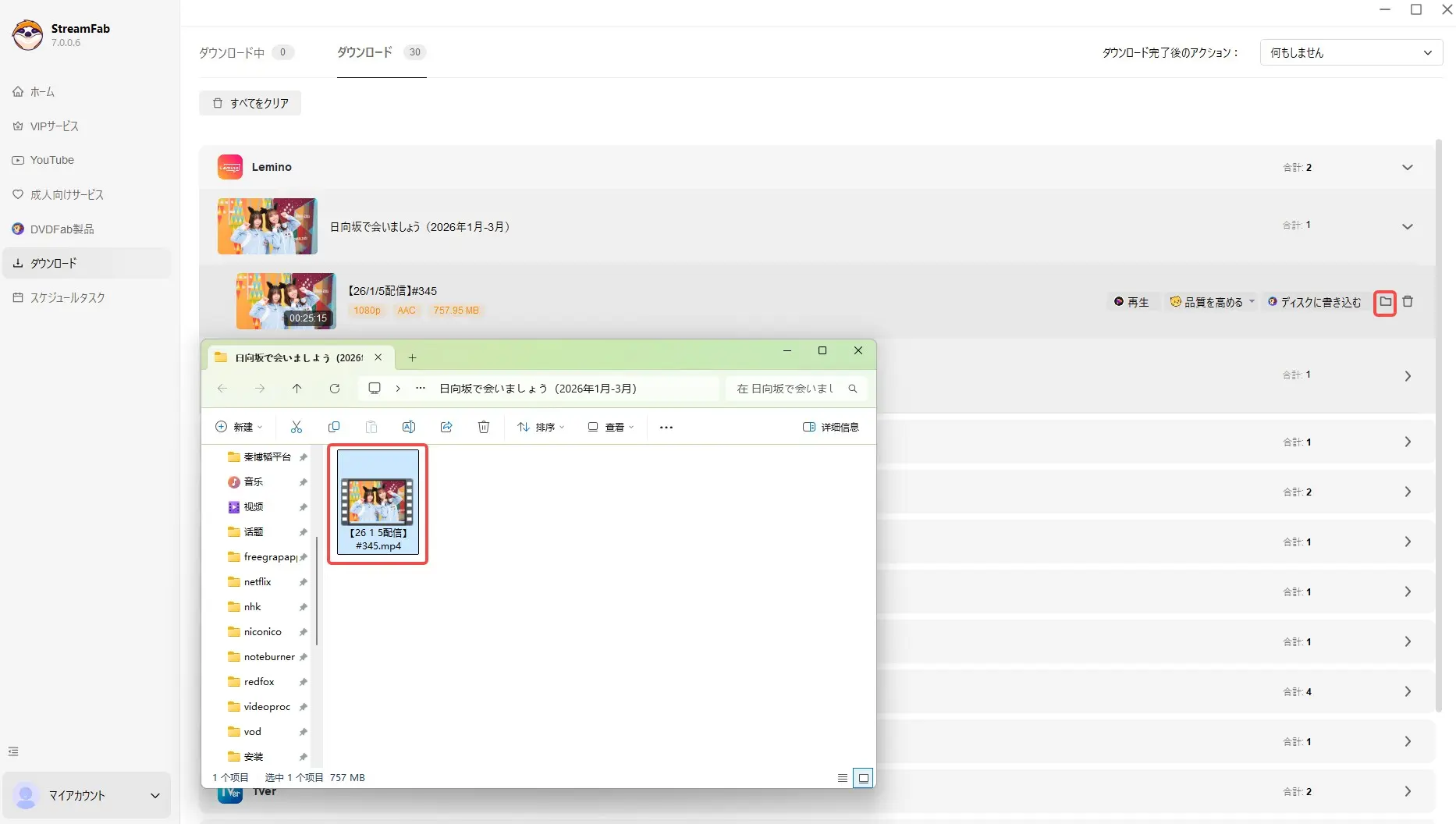Select ダウンロード in sidebar
This screenshot has width=1456, height=824.
click(87, 263)
